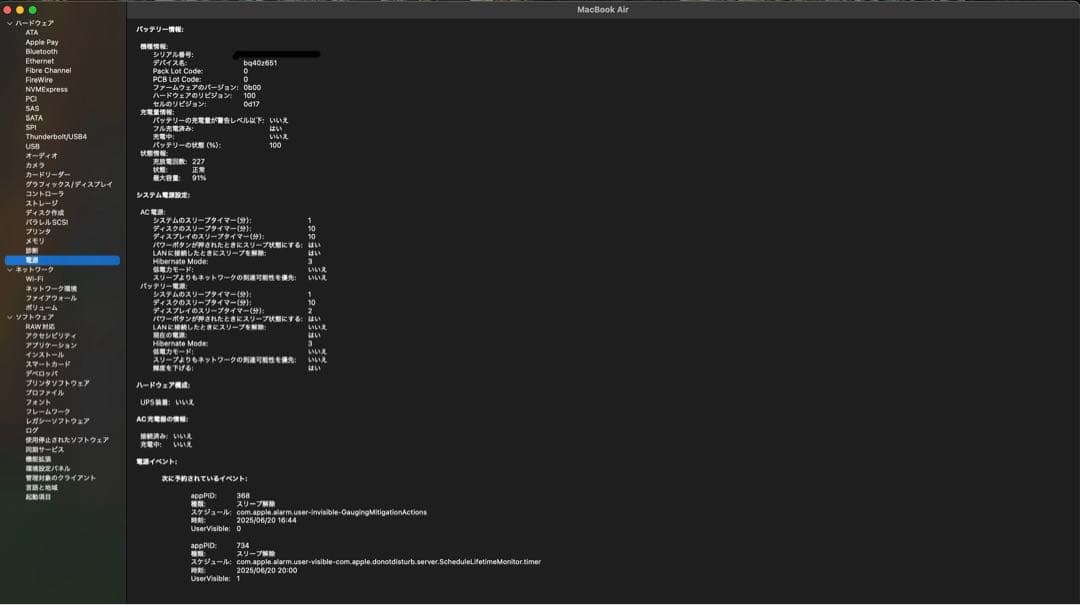Select NVMExpress in the hardware list

click(x=47, y=90)
